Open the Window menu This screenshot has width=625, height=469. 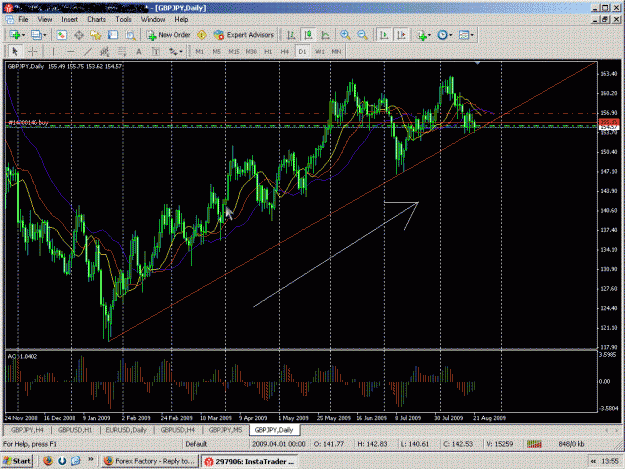[153, 19]
